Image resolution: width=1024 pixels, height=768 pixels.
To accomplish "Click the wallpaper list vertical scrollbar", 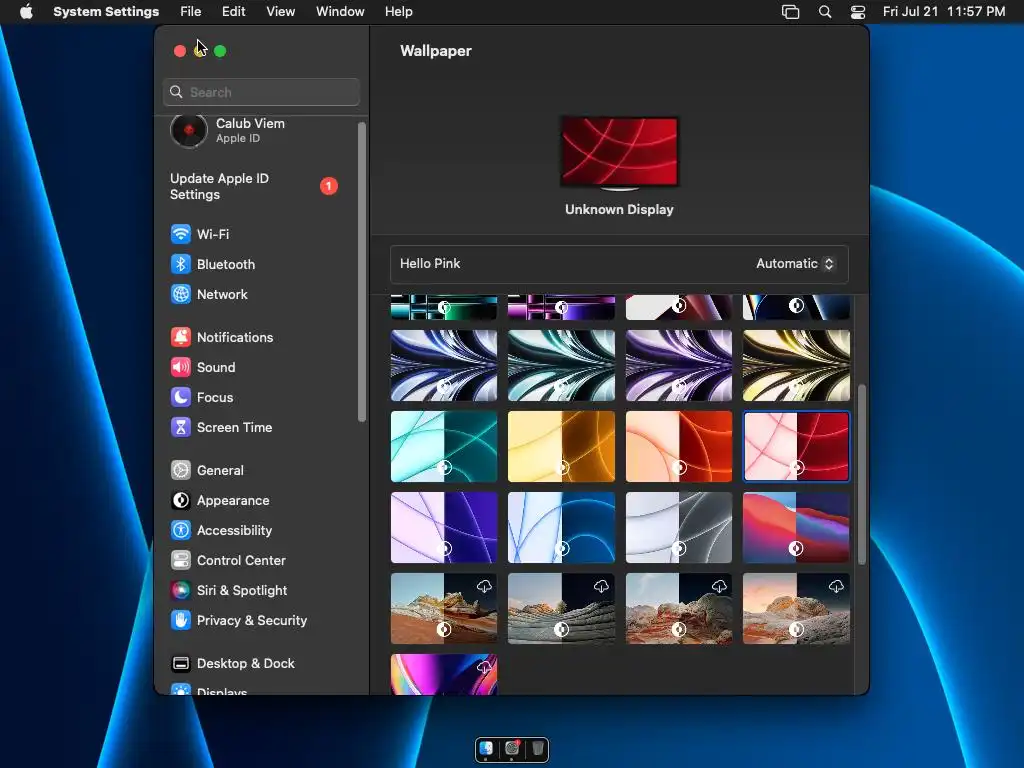I will pyautogui.click(x=862, y=474).
